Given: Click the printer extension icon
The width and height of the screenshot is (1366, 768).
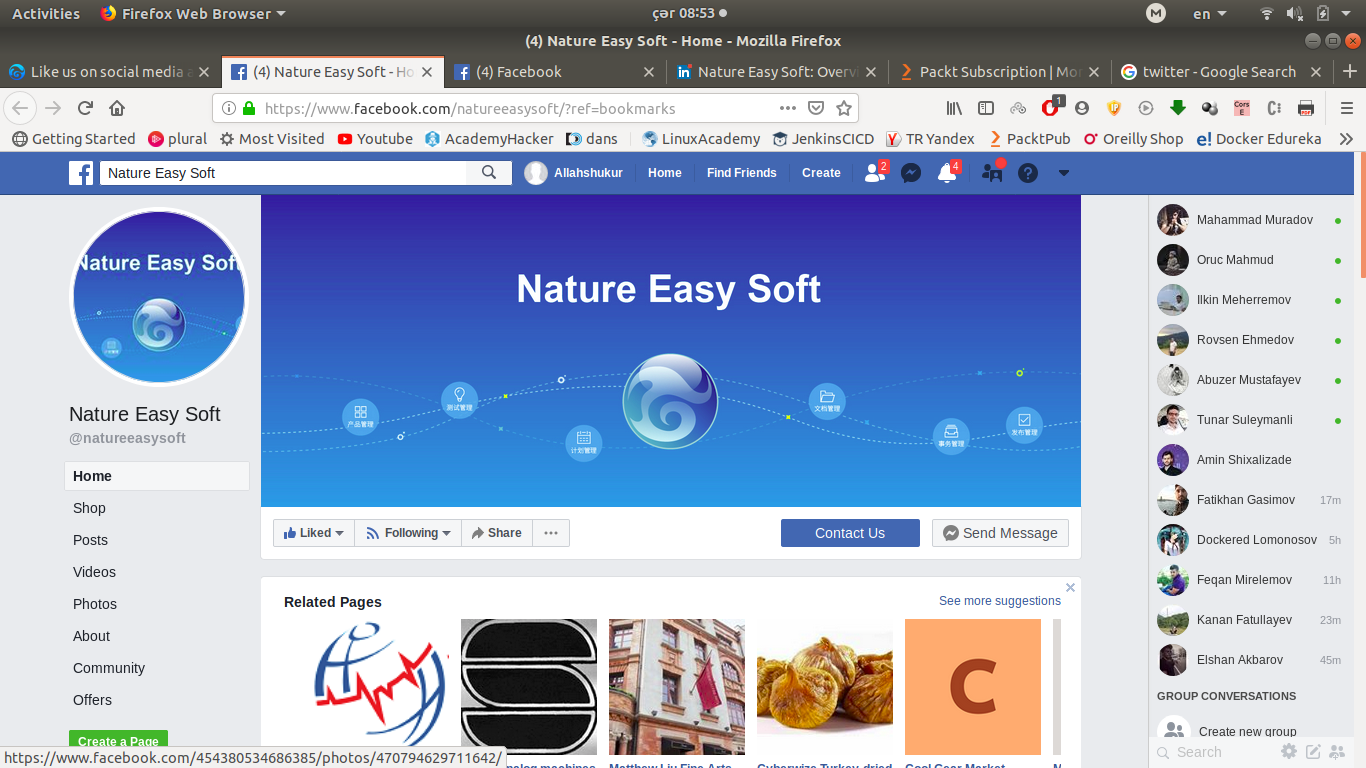Looking at the screenshot, I should (1306, 108).
